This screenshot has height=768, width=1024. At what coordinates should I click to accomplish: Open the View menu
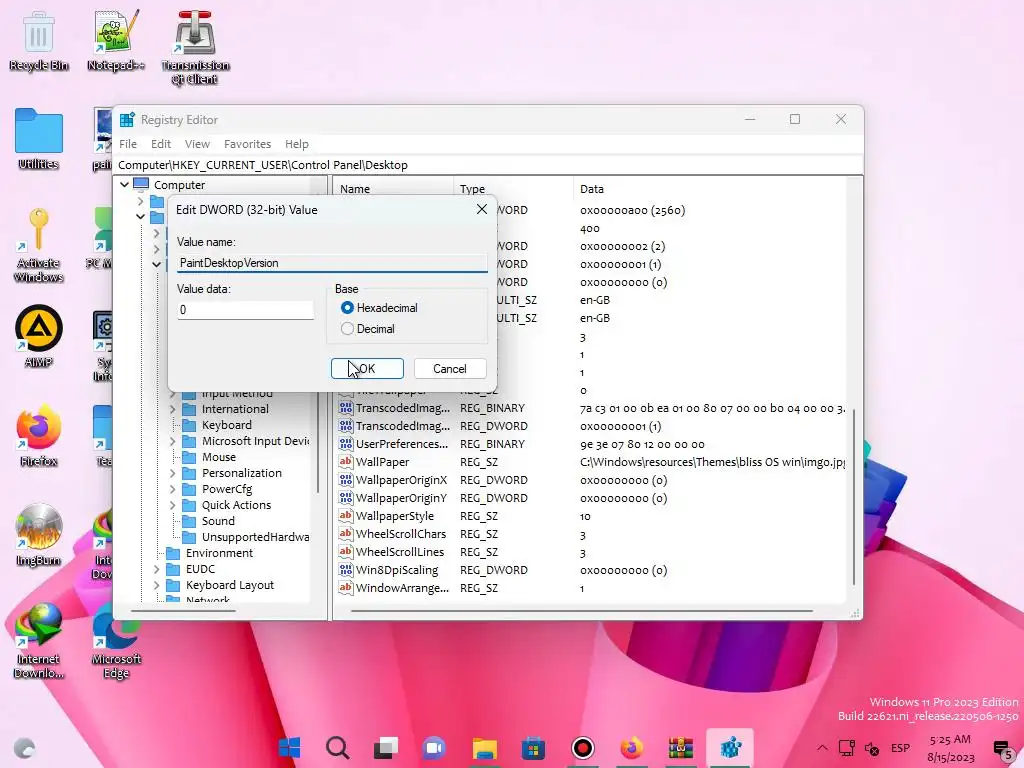click(197, 144)
